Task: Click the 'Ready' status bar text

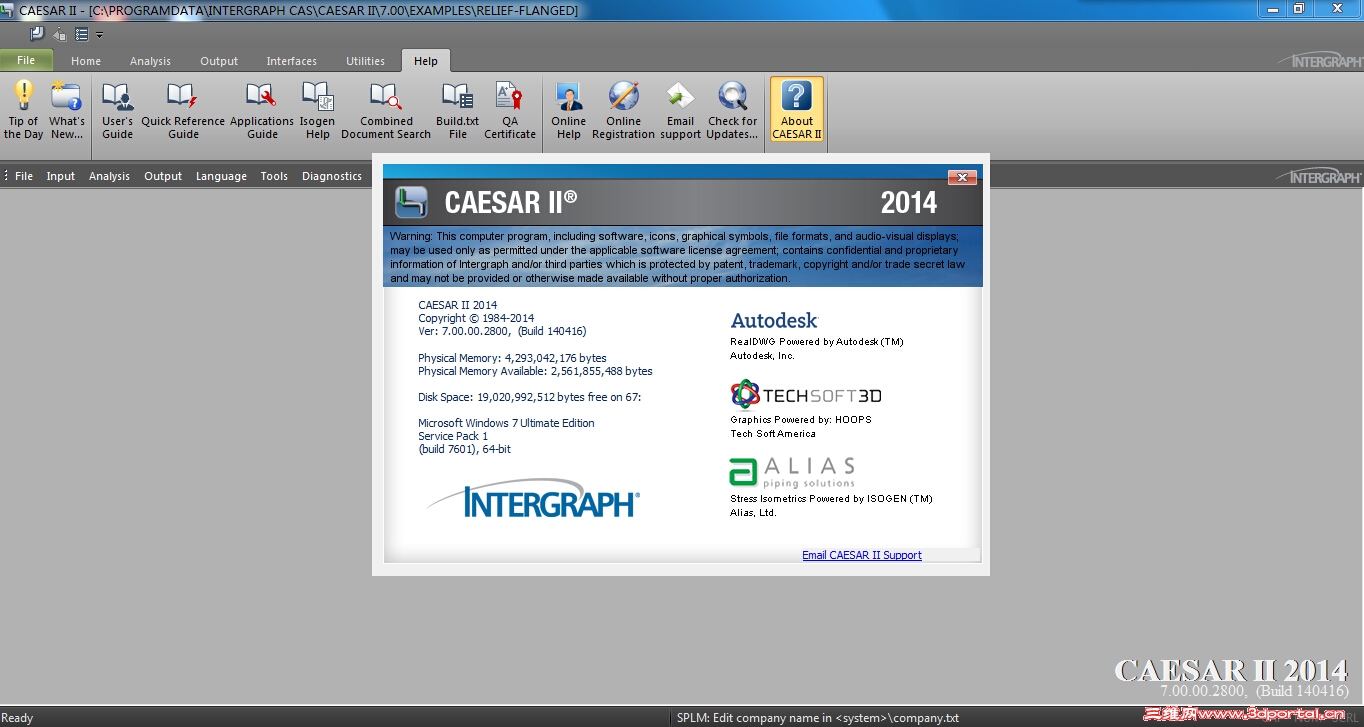Action: pyautogui.click(x=17, y=718)
